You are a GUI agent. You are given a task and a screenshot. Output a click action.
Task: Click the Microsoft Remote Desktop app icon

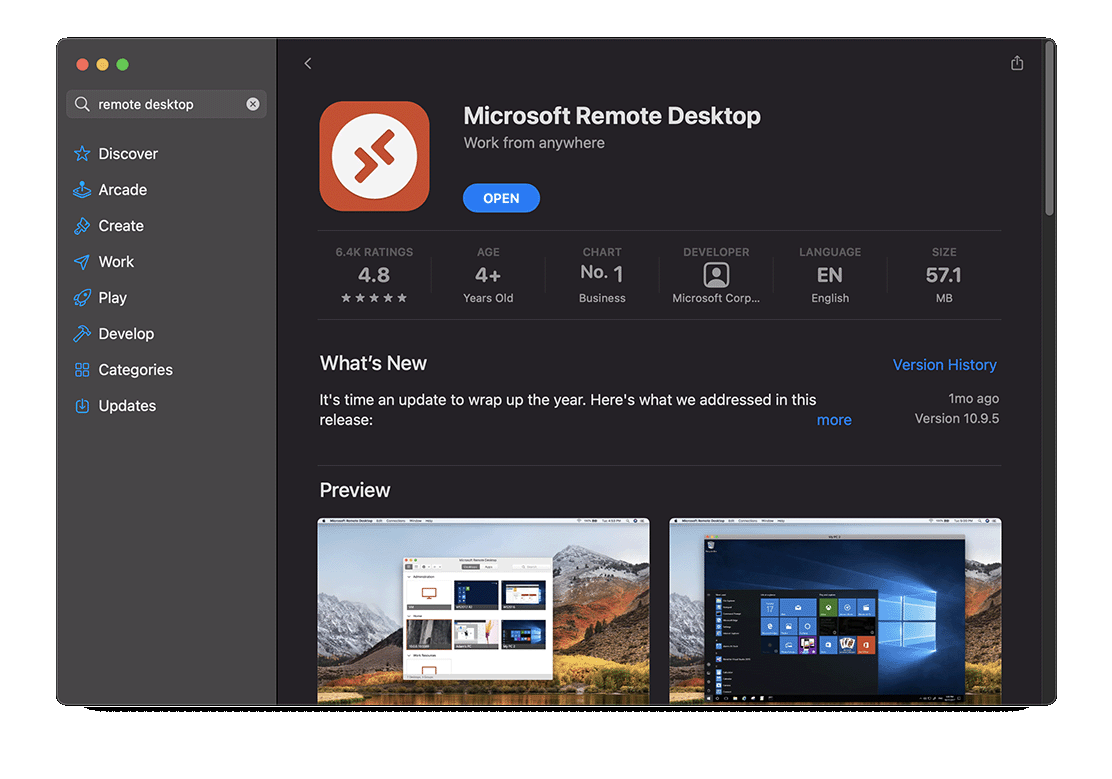(x=374, y=156)
